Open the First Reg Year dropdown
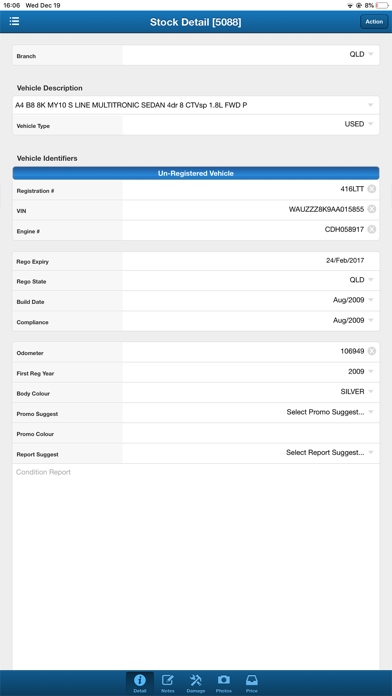 pos(251,372)
